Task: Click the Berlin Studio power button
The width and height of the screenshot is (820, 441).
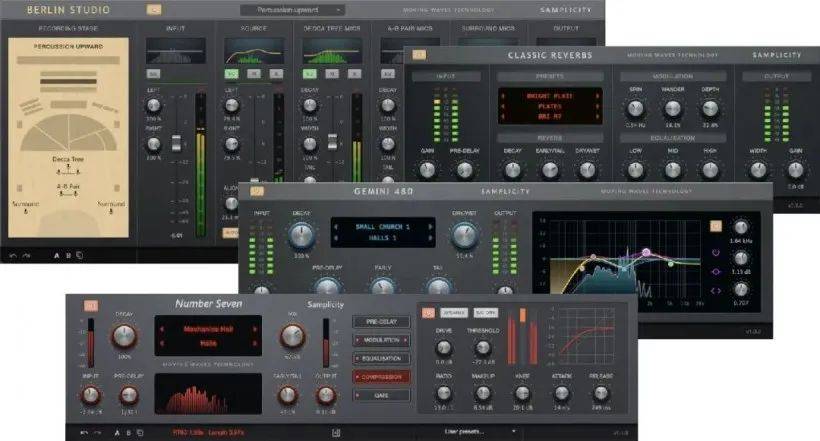Action: pyautogui.click(x=154, y=9)
